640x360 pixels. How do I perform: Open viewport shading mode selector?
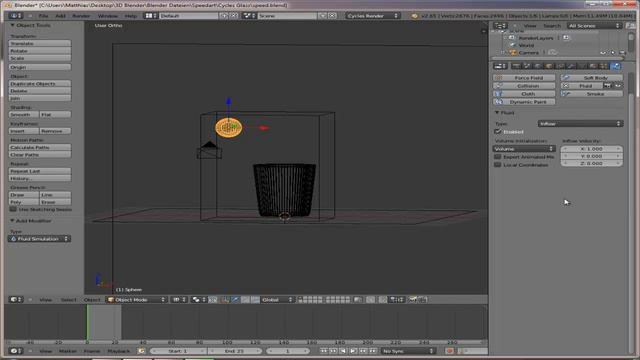(180, 300)
